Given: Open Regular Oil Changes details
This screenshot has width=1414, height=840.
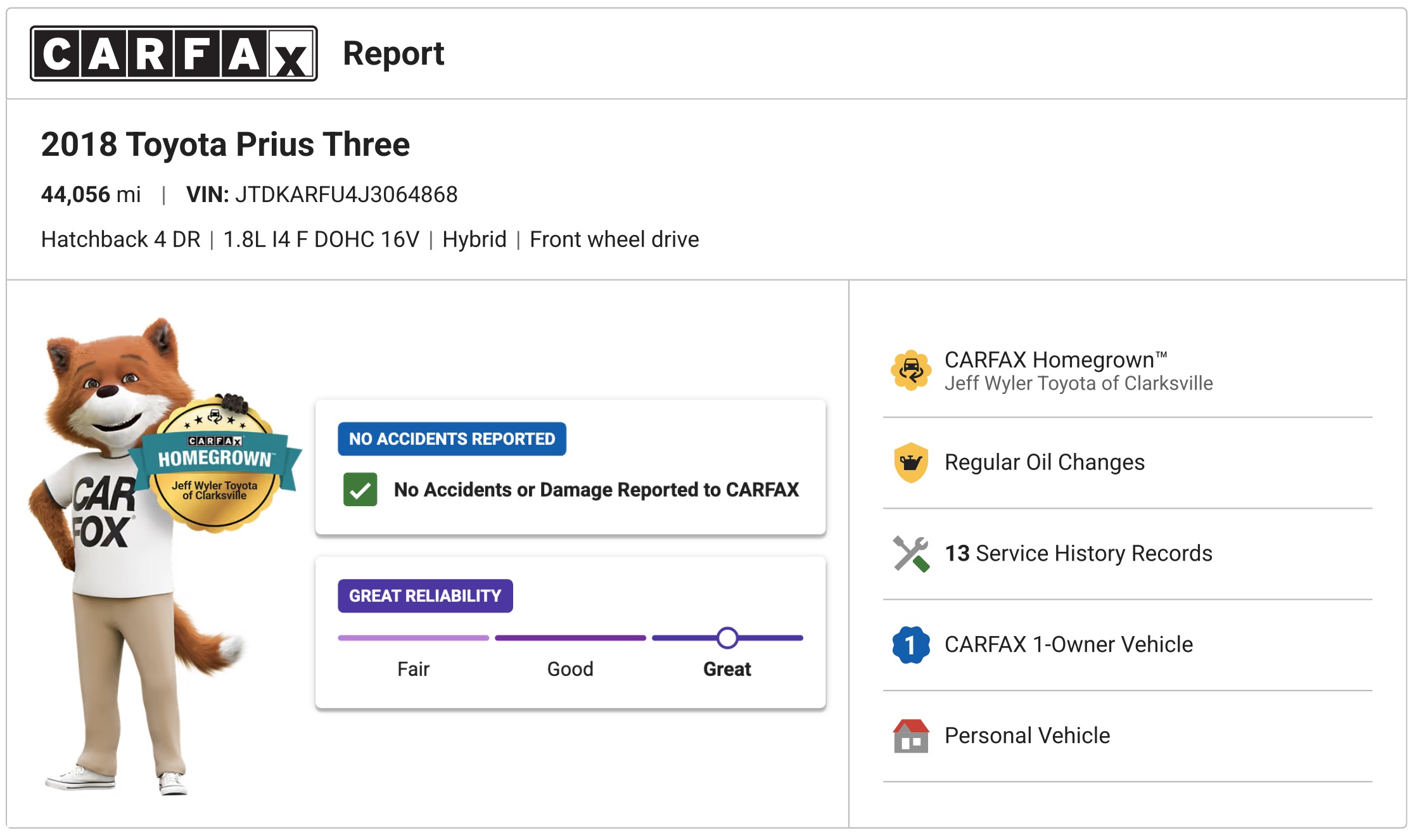Looking at the screenshot, I should pyautogui.click(x=1128, y=463).
